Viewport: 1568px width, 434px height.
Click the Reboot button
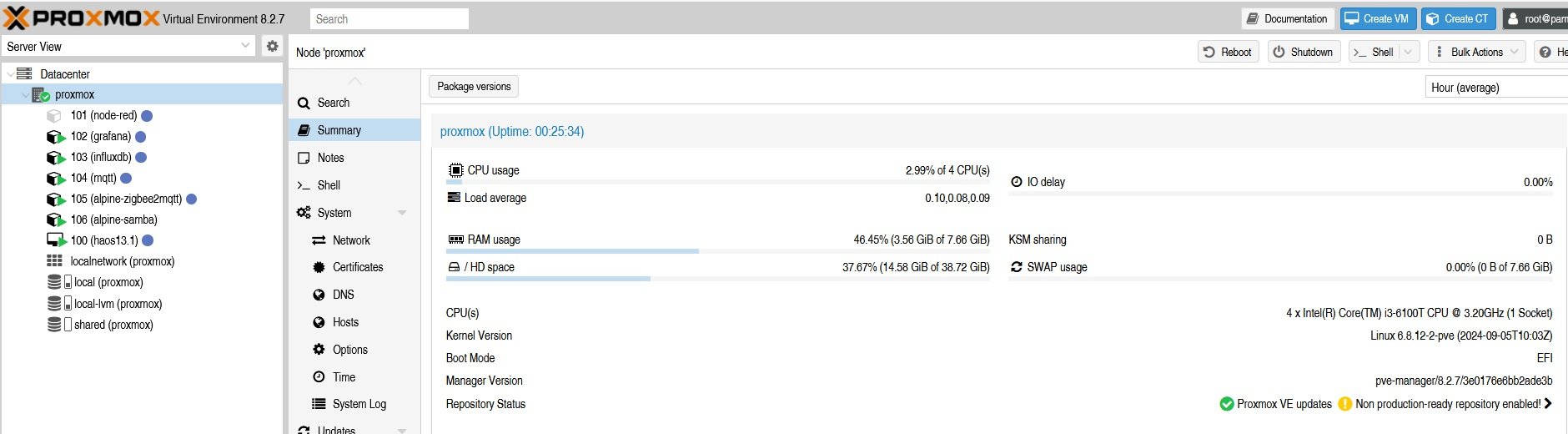[1227, 52]
